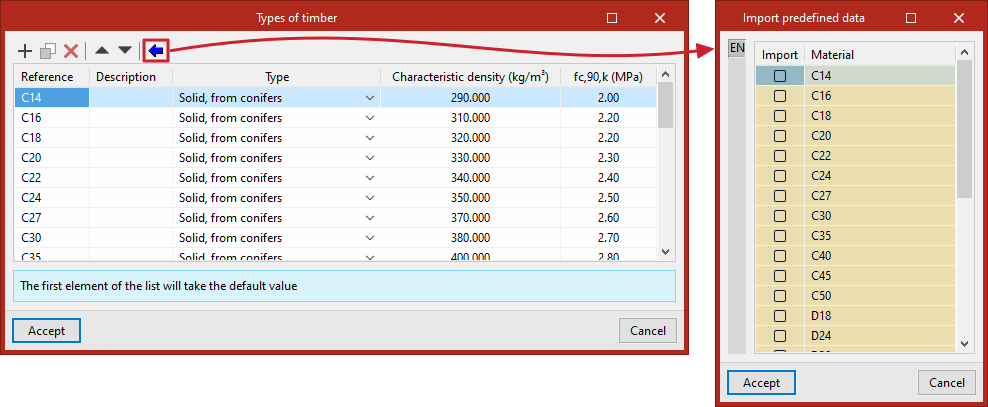
Task: Accept in Import predefined data window
Action: pos(761,382)
